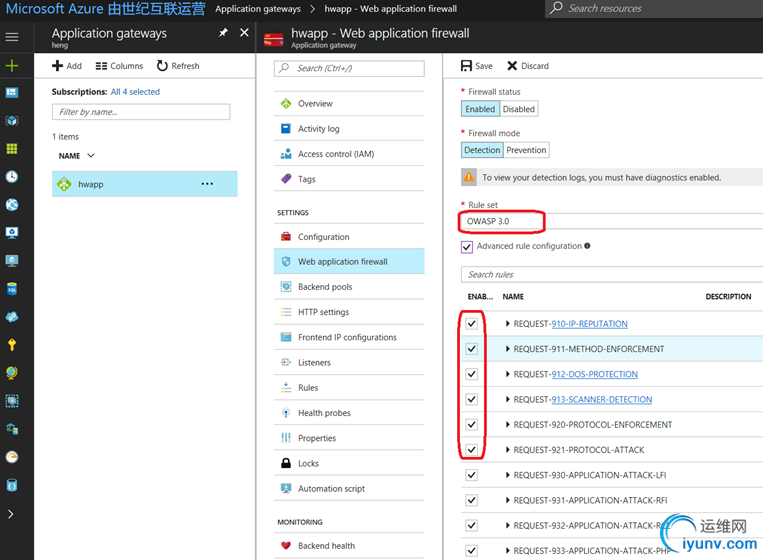Click the Advanced rule configuration info icon
Screen dimensions: 763x560
coord(587,246)
